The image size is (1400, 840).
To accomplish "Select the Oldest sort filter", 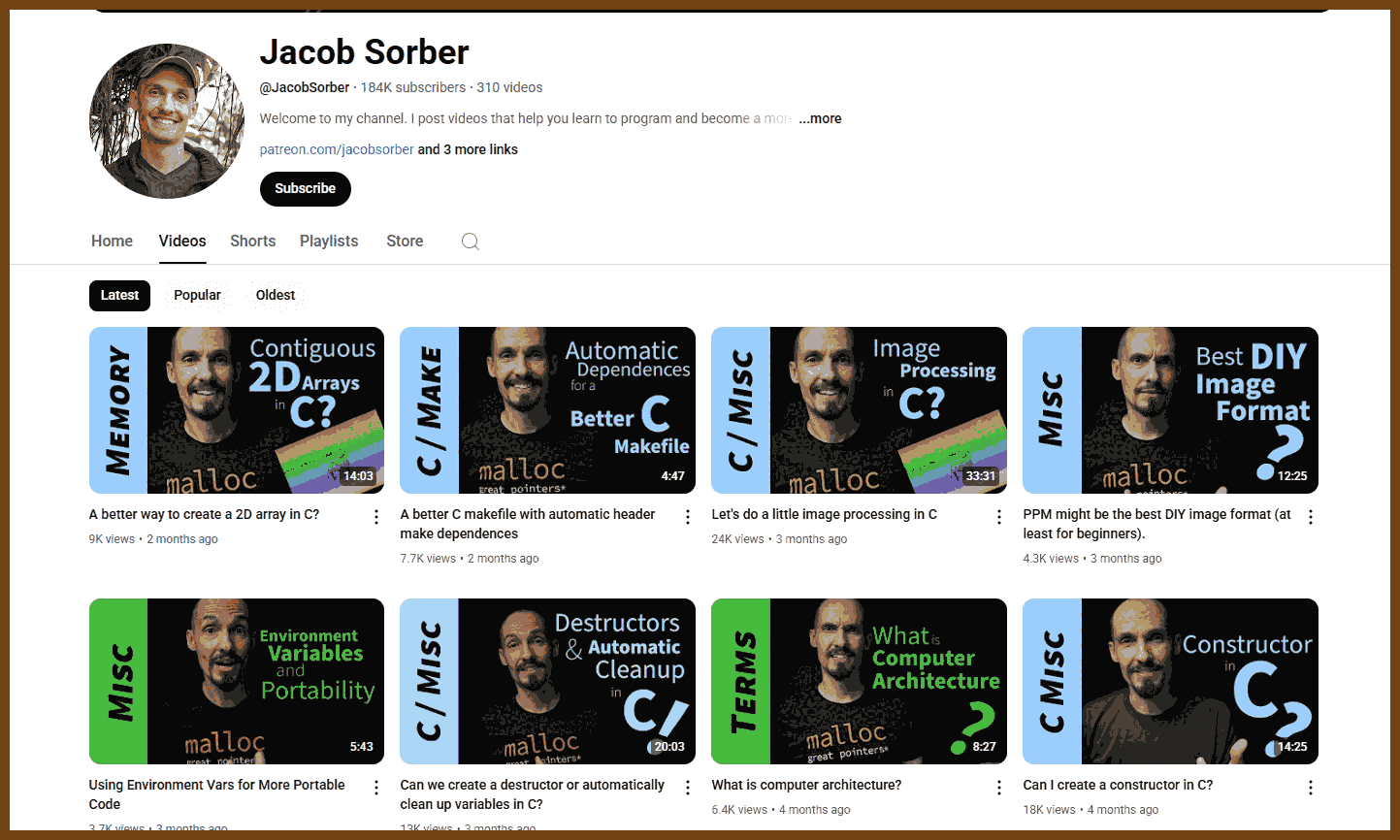I will (x=276, y=295).
